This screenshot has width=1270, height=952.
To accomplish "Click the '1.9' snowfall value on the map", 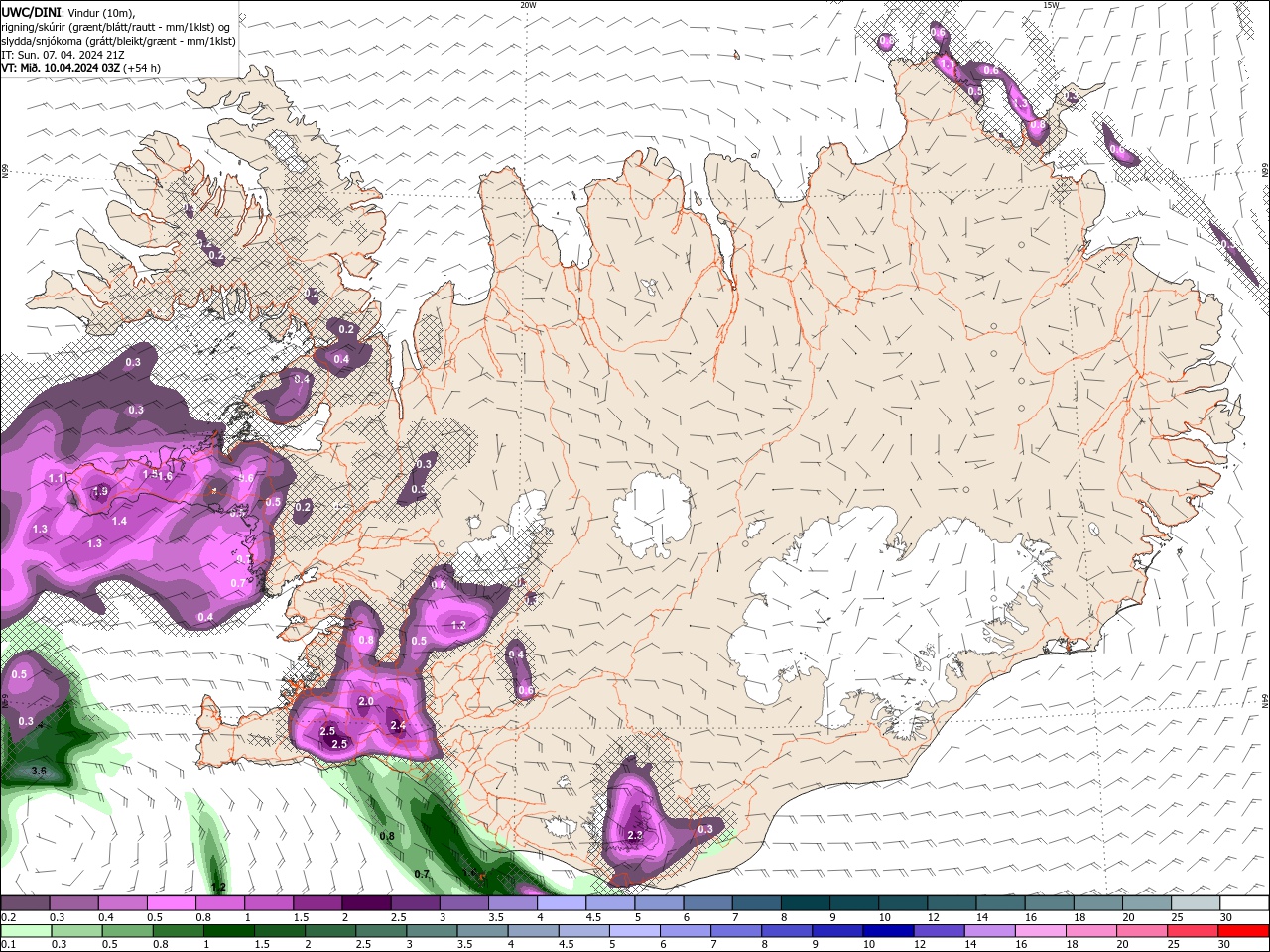I will click(x=100, y=491).
